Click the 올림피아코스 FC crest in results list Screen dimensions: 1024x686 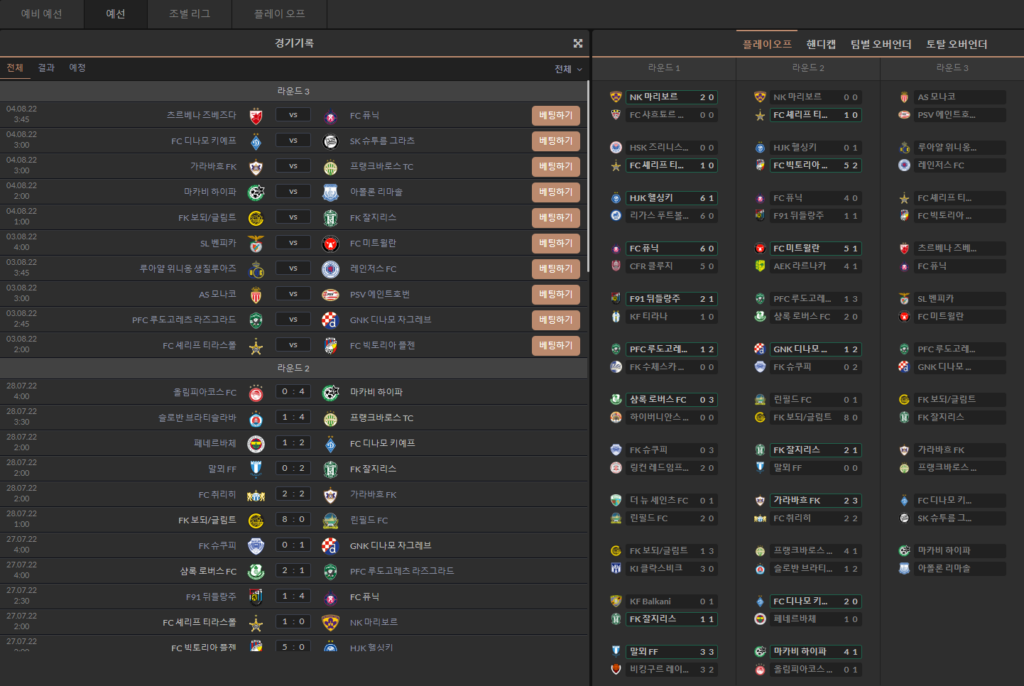256,392
